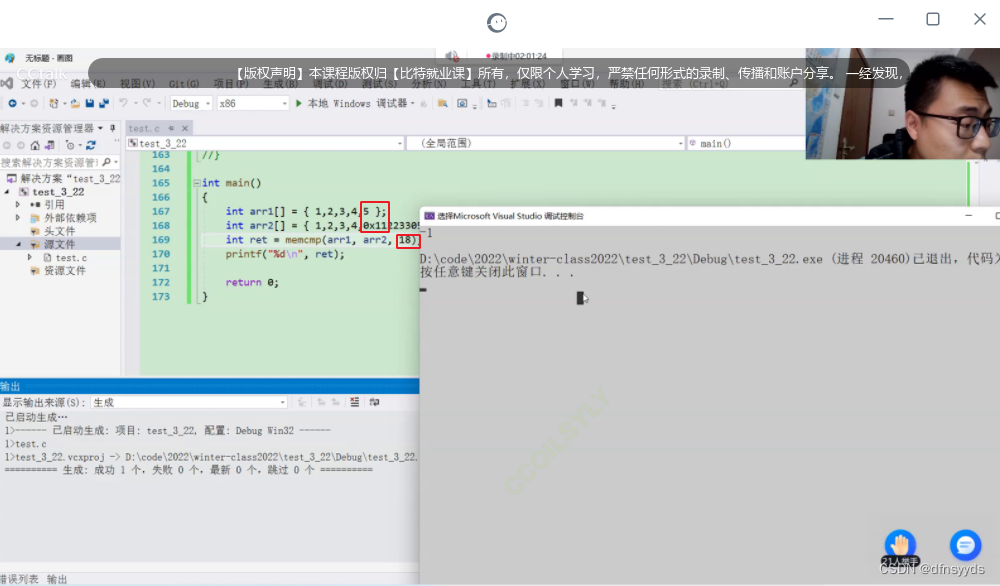Toggle the bookmark icon in the toolbar

[558, 103]
